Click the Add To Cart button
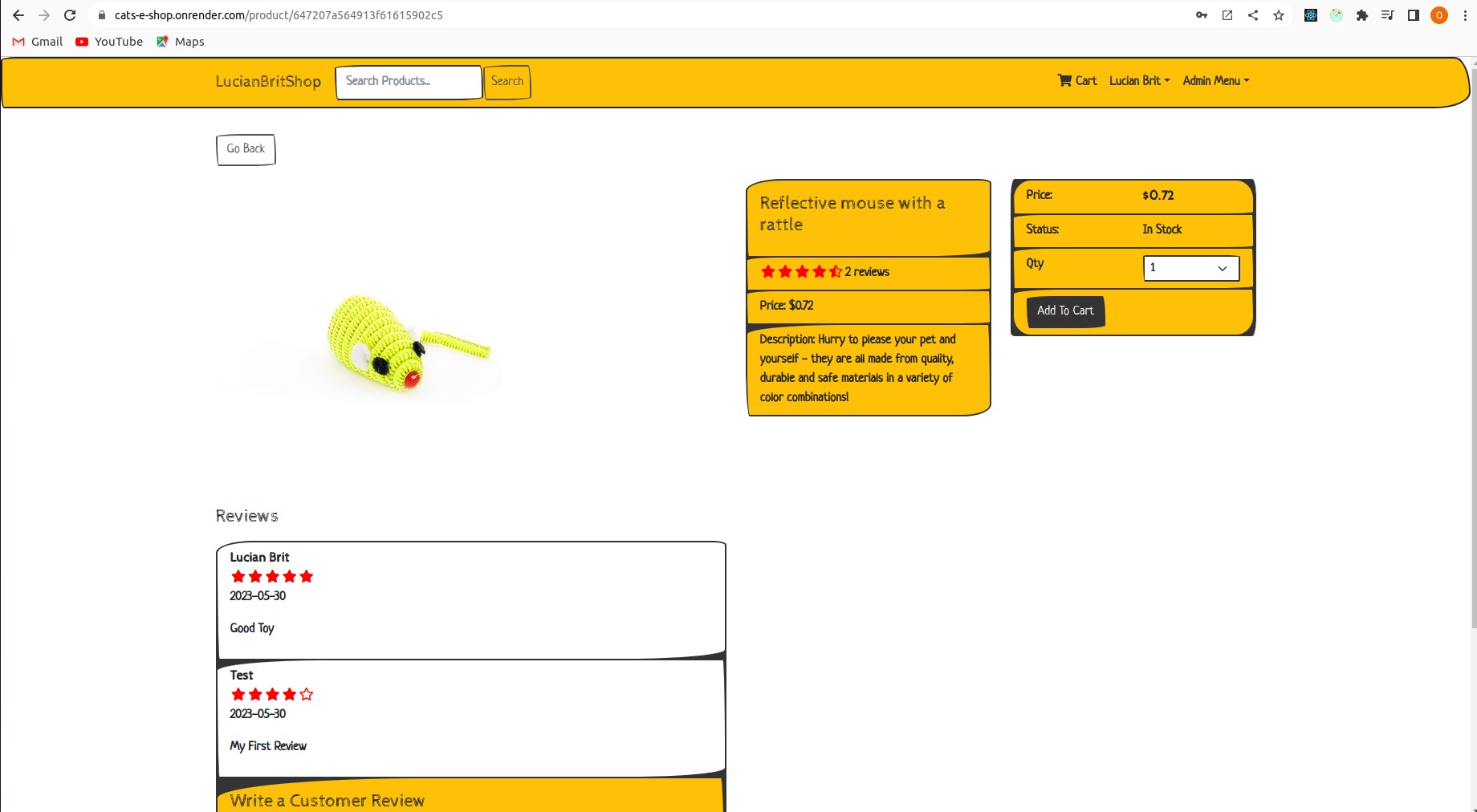Viewport: 1477px width, 812px height. coord(1065,311)
